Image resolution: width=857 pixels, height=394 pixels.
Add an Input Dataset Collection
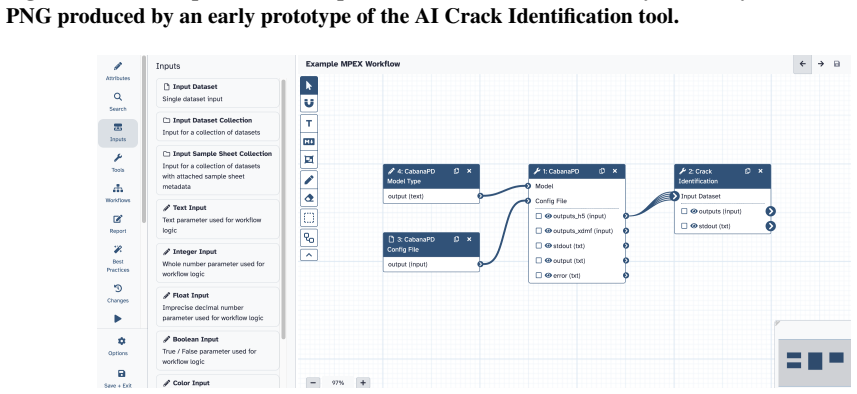pyautogui.click(x=218, y=126)
